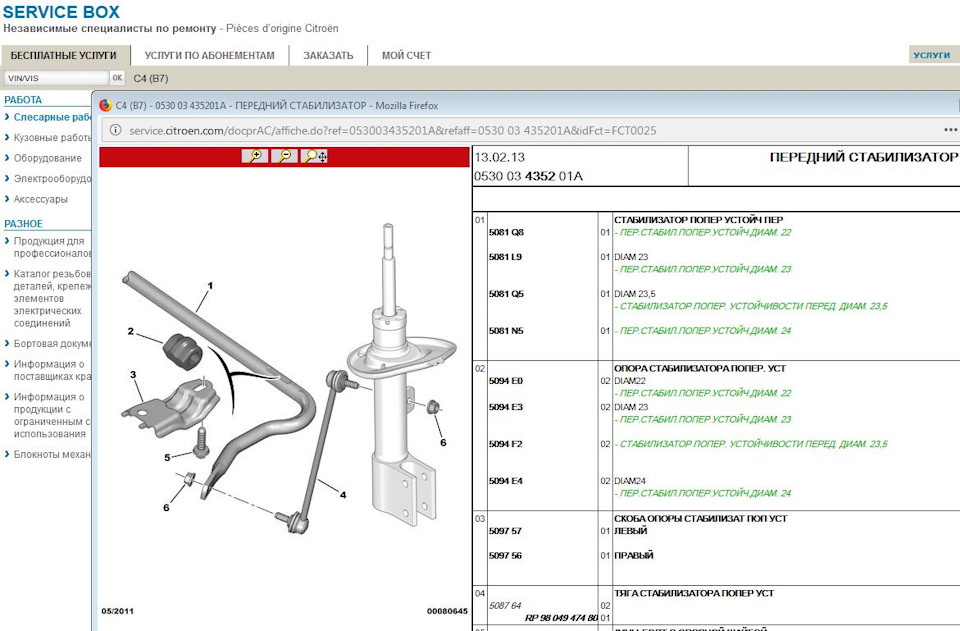
Task: Open the УСЛУГИ ПО АБОНЕМЕНТАМ tab
Action: tap(209, 56)
